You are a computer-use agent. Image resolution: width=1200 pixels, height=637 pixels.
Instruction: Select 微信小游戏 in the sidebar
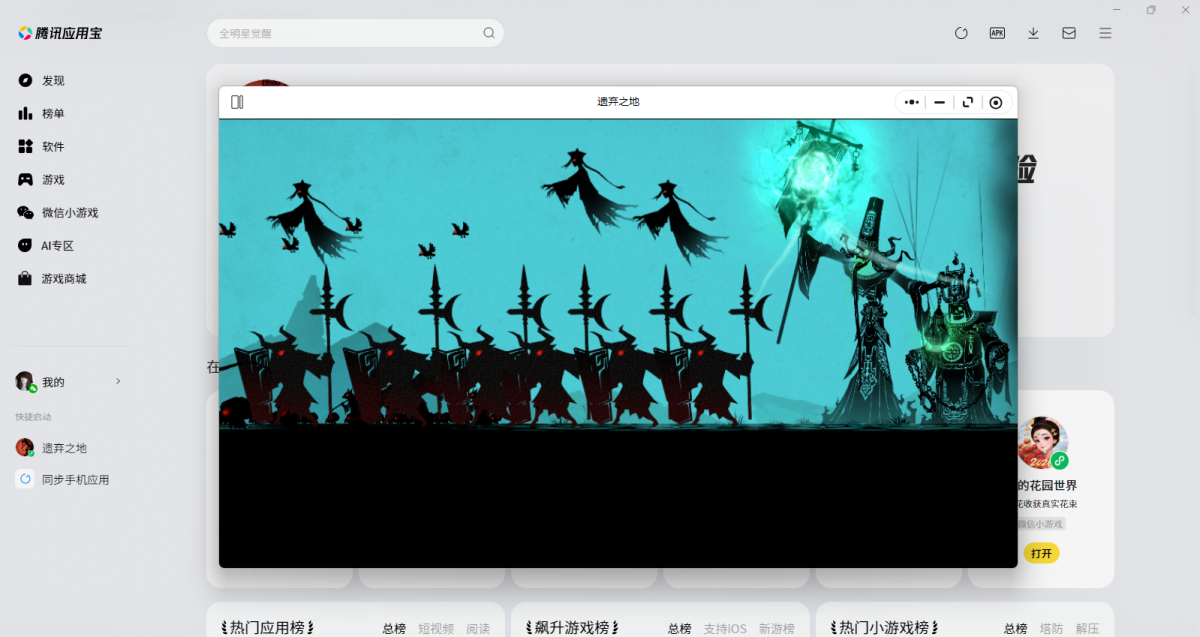click(x=69, y=213)
